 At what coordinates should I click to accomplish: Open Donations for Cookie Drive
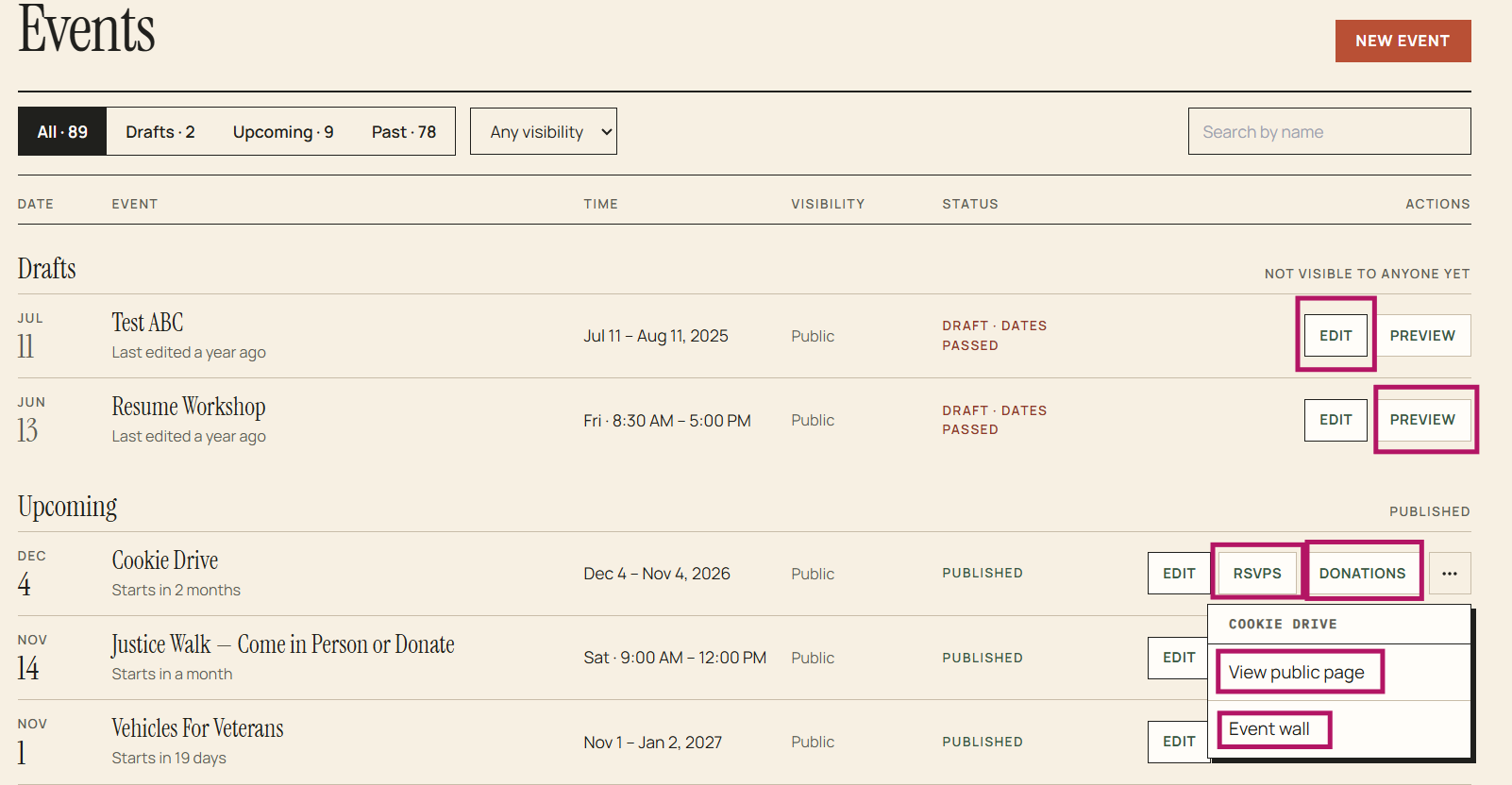1362,573
